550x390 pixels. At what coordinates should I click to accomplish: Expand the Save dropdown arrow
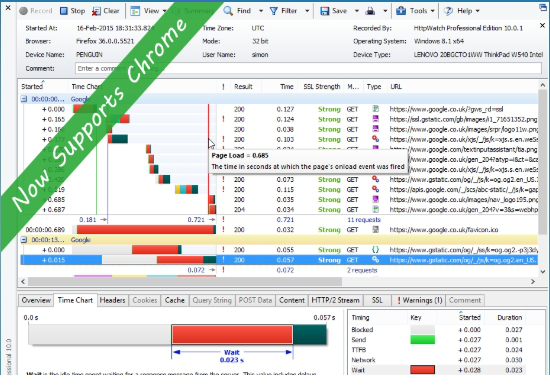pos(356,11)
